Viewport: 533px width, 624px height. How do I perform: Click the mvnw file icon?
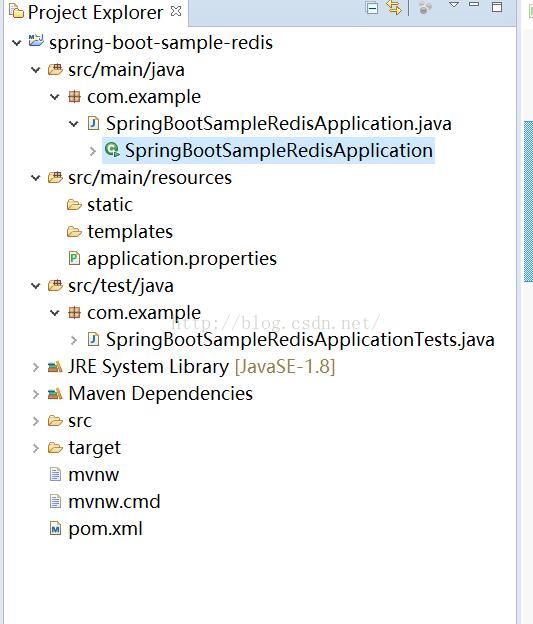pos(55,474)
